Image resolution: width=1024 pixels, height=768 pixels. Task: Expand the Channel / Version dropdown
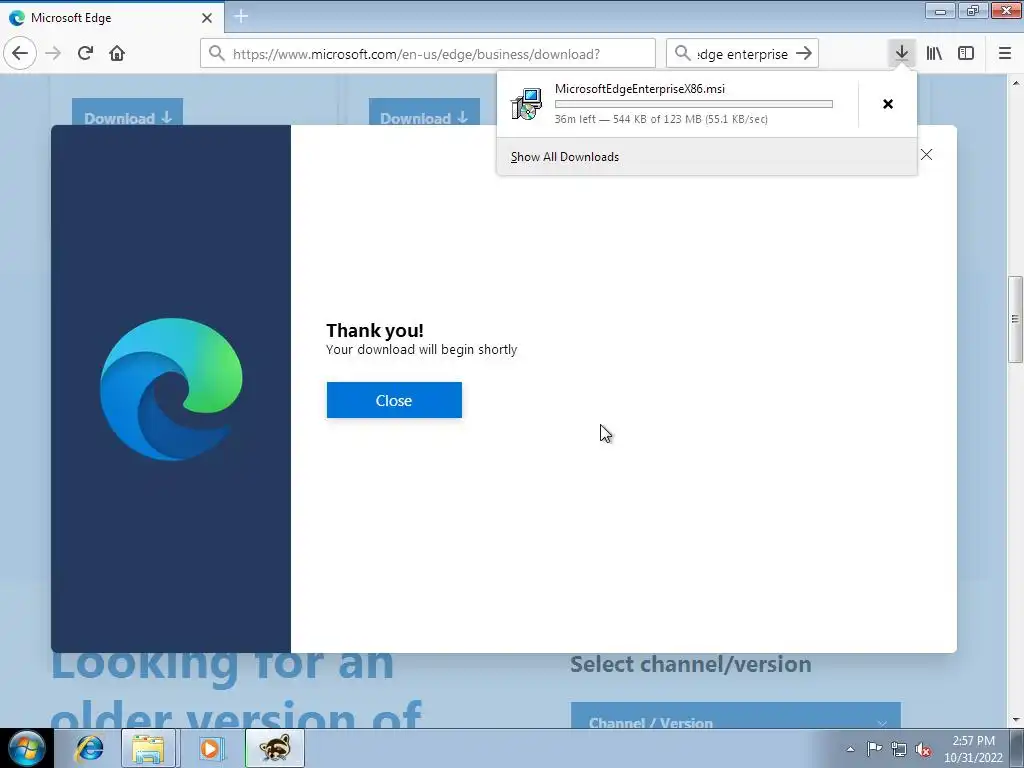(x=736, y=716)
